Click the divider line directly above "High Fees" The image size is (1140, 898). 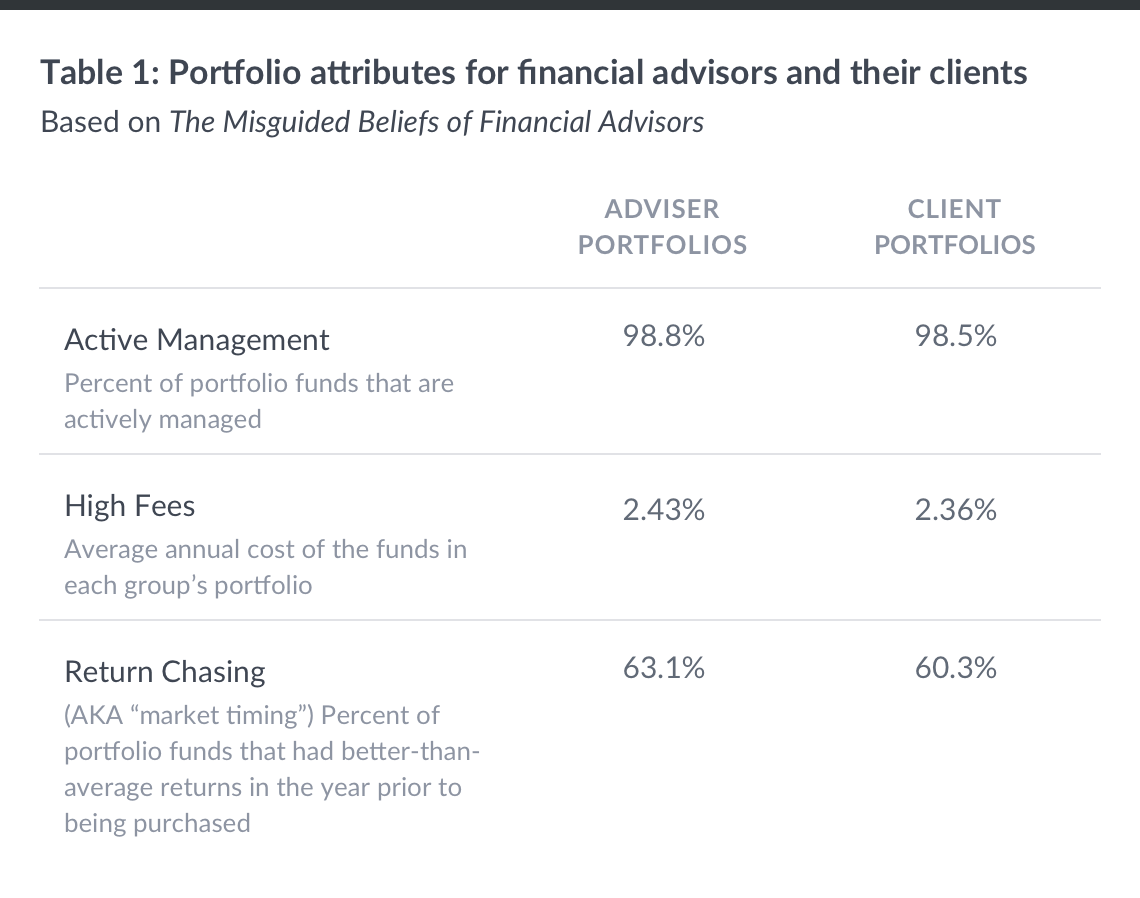[x=570, y=454]
